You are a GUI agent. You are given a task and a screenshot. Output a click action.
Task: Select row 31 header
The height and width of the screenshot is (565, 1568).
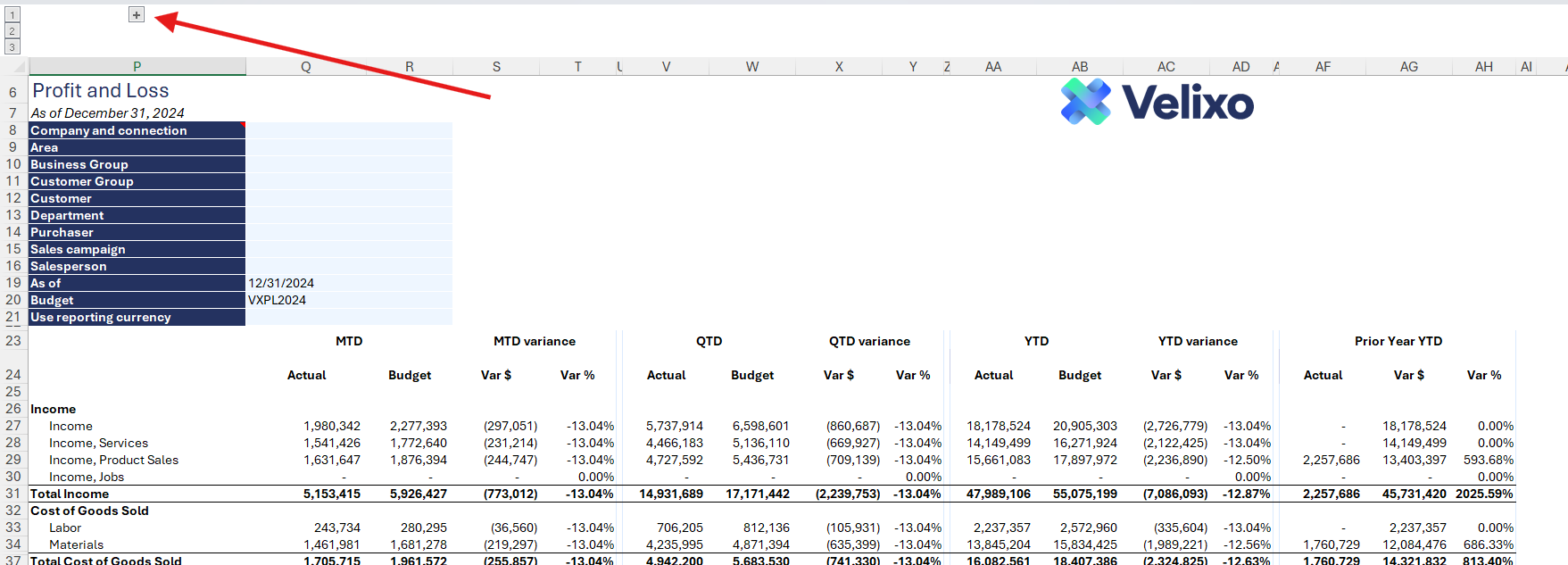tap(13, 494)
